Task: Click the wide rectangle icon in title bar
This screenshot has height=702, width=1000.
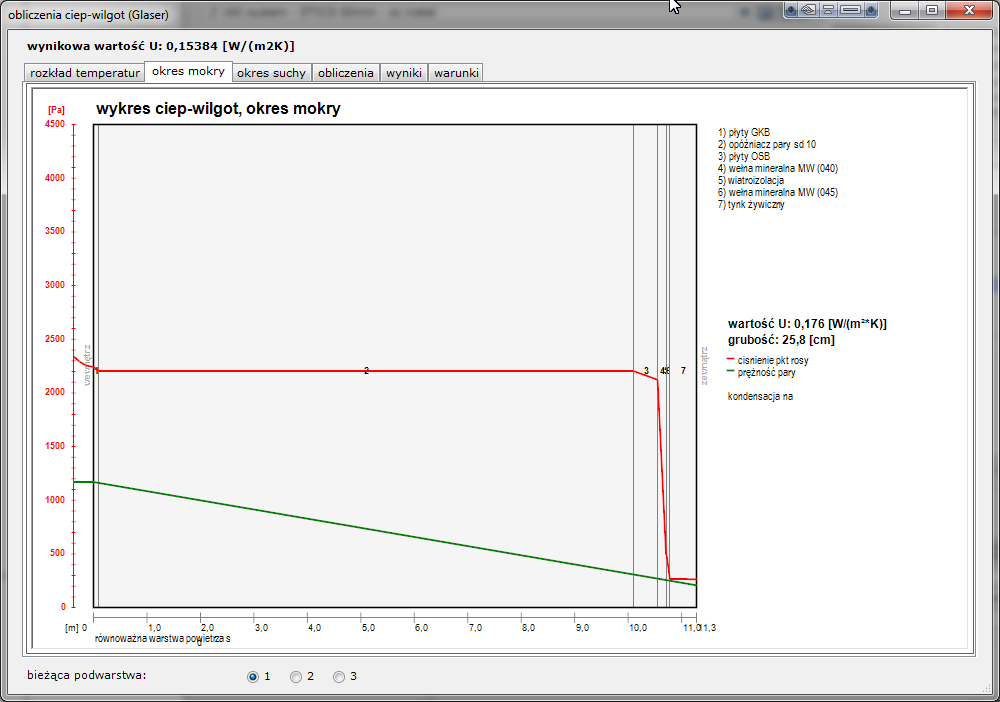Action: point(851,10)
